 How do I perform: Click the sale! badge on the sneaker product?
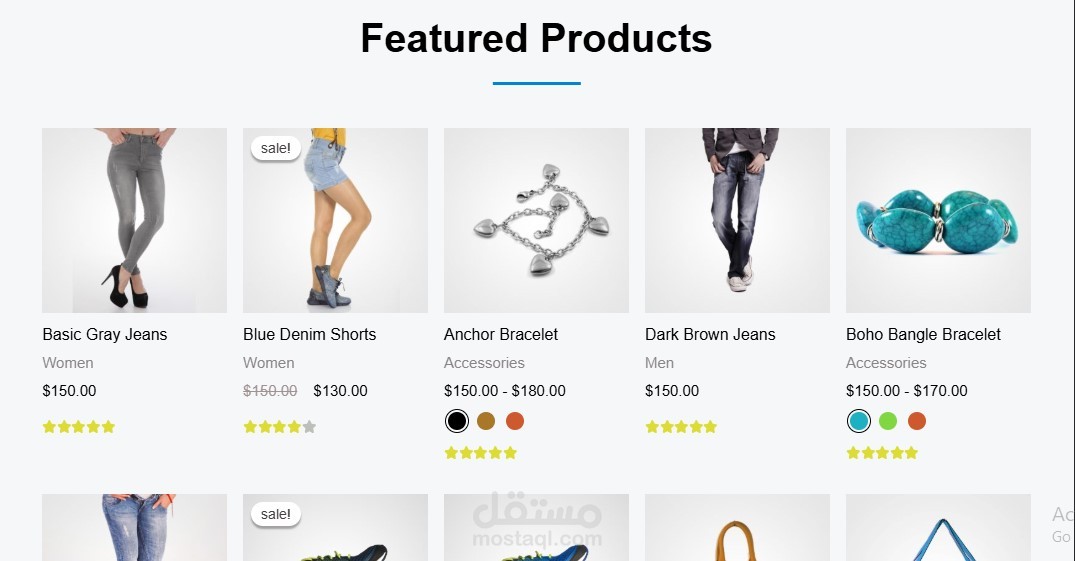tap(276, 514)
